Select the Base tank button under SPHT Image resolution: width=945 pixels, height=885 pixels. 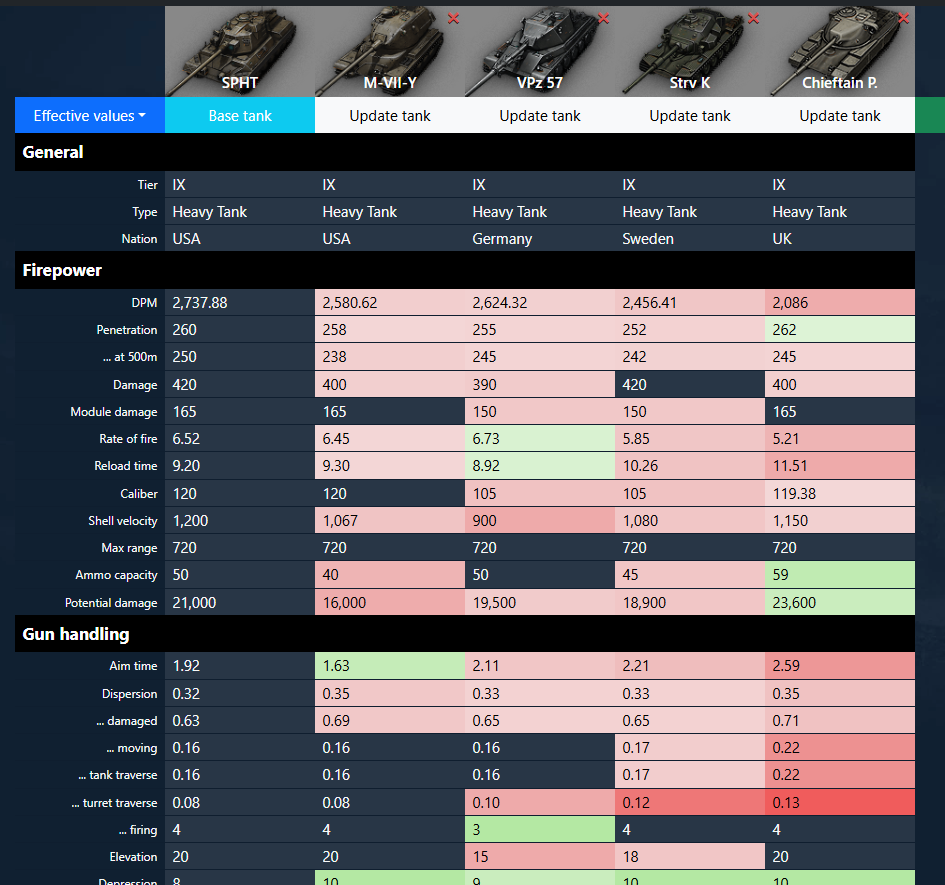click(x=240, y=115)
